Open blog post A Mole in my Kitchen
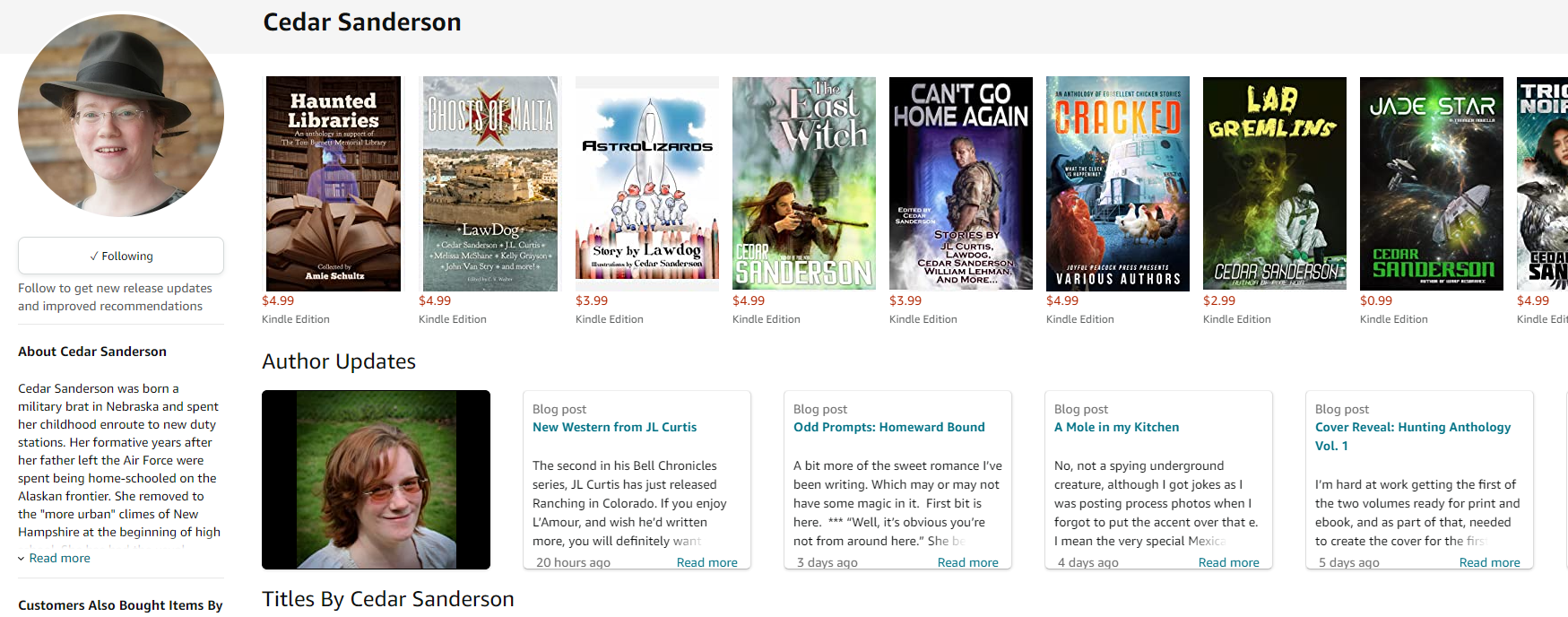1568x617 pixels. tap(1116, 427)
